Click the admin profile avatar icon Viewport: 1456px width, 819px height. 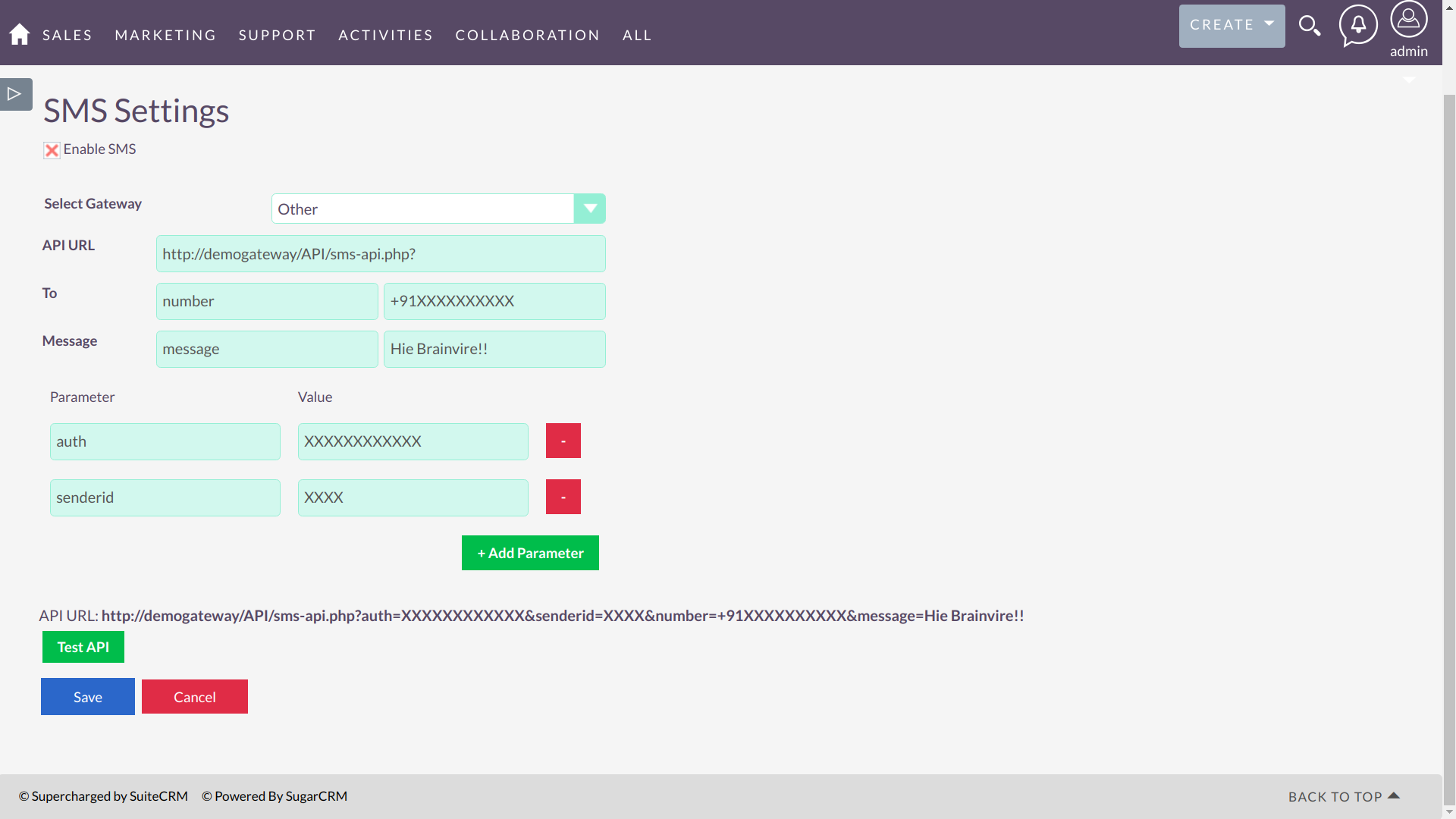pos(1408,18)
